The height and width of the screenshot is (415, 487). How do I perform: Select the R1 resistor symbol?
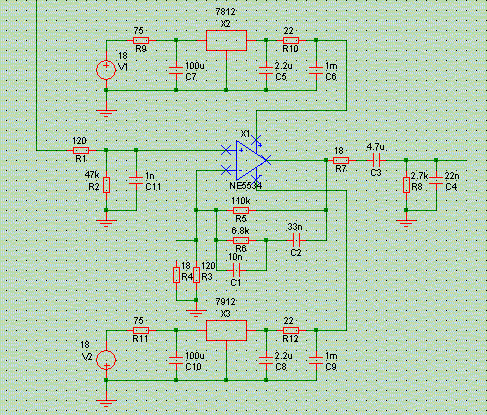[x=81, y=150]
